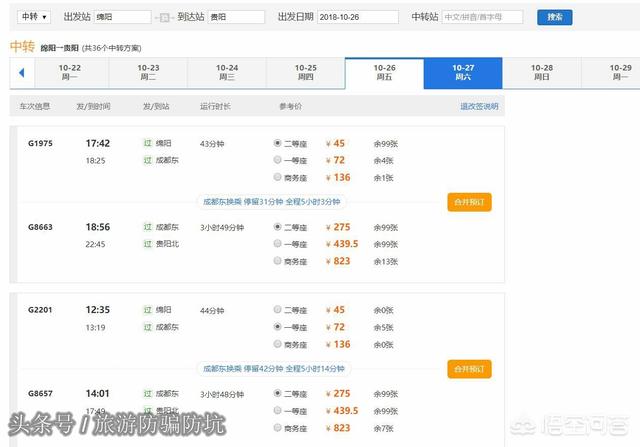Screen dimensions: 640x447
Task: Choose 一等座 ¥439.5 radio for train G8663
Action: tap(277, 243)
